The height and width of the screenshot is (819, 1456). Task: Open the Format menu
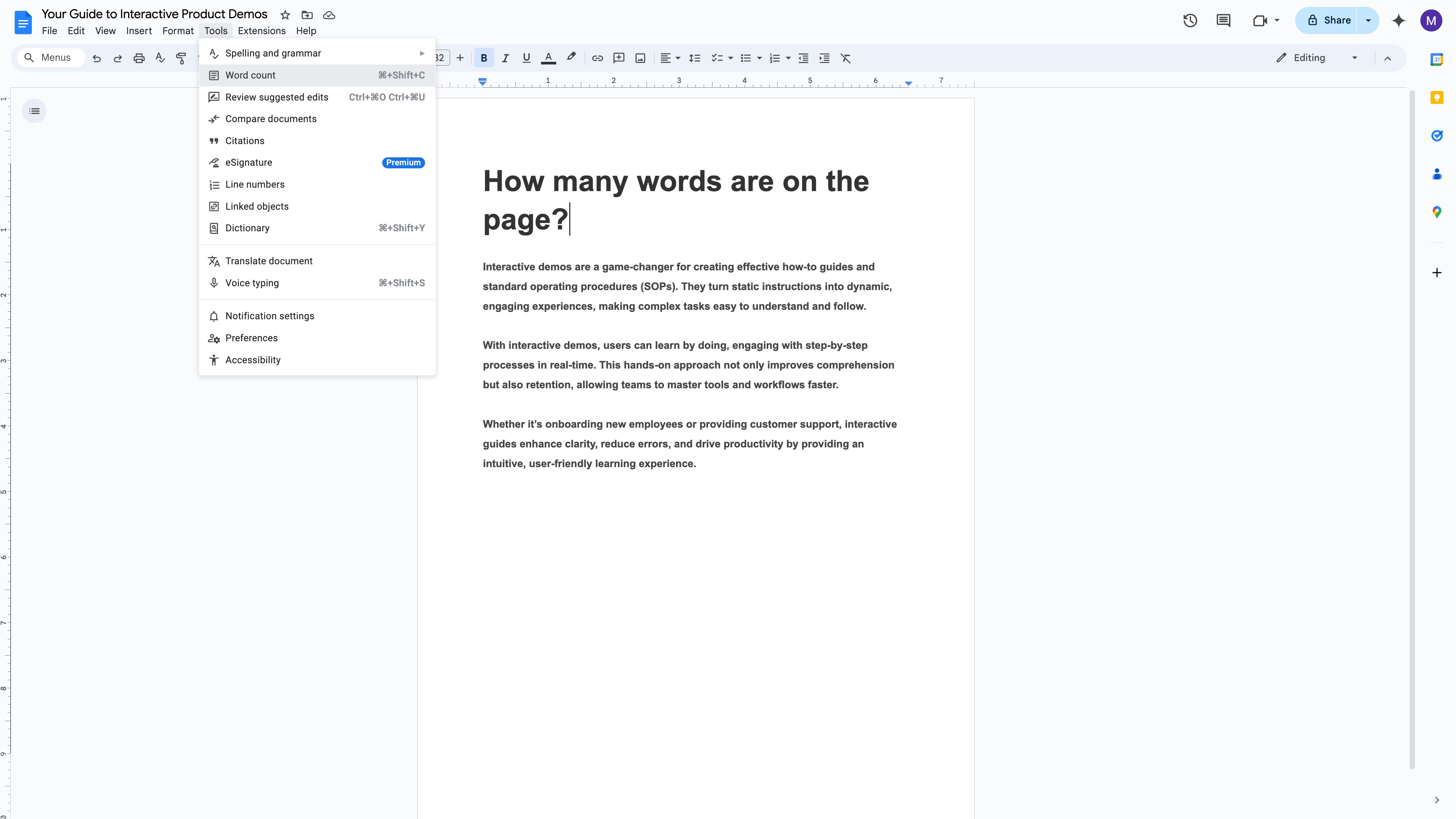tap(178, 31)
